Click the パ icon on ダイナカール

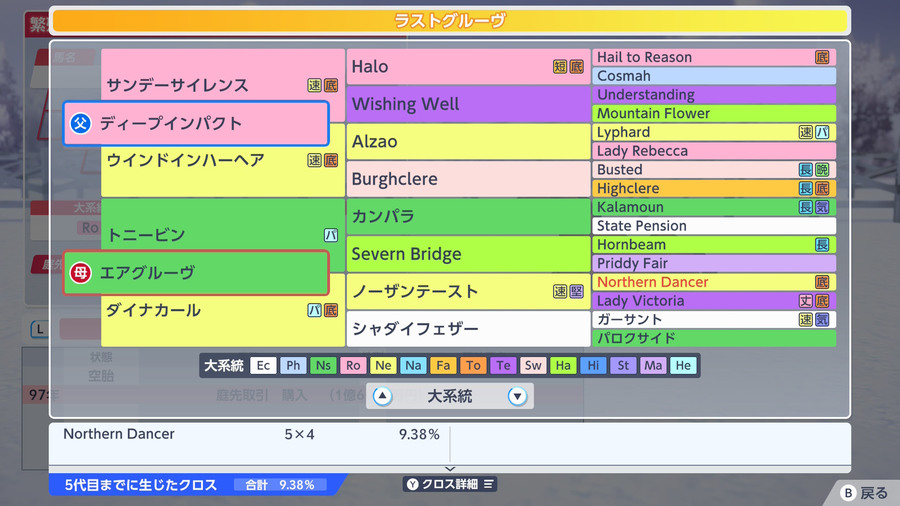[314, 310]
